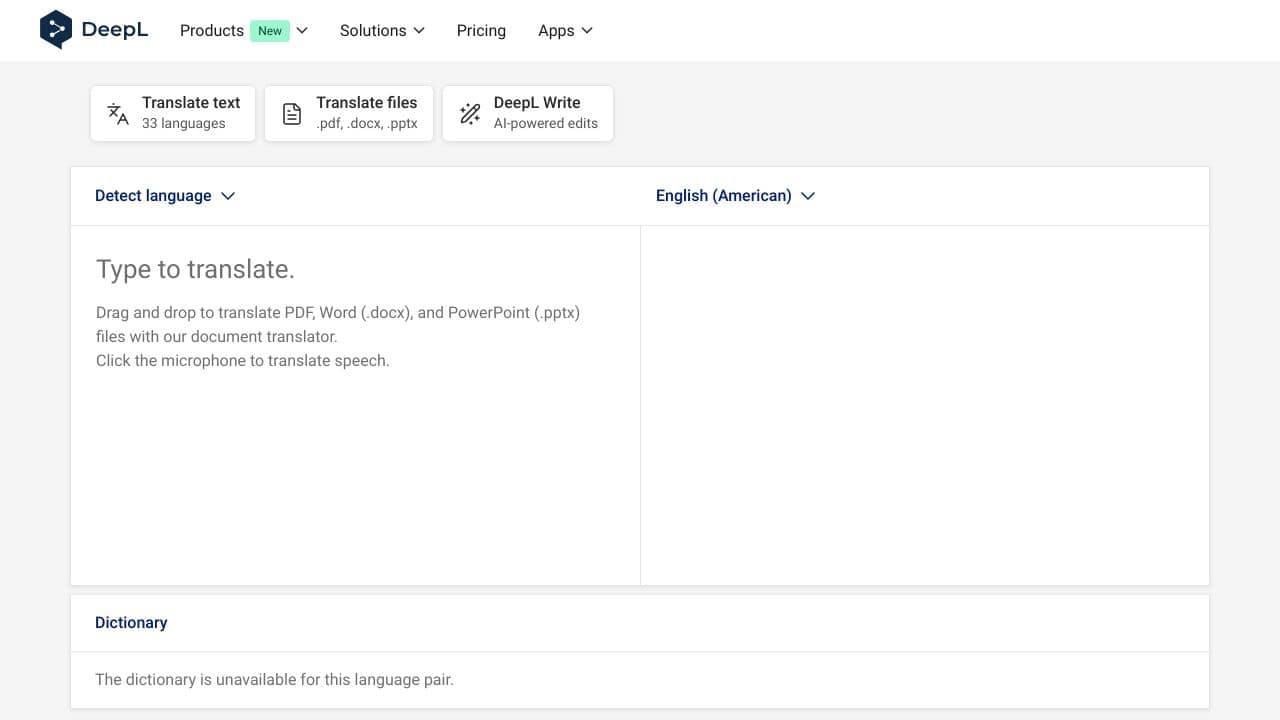
Task: Open the Products menu
Action: pyautogui.click(x=244, y=30)
